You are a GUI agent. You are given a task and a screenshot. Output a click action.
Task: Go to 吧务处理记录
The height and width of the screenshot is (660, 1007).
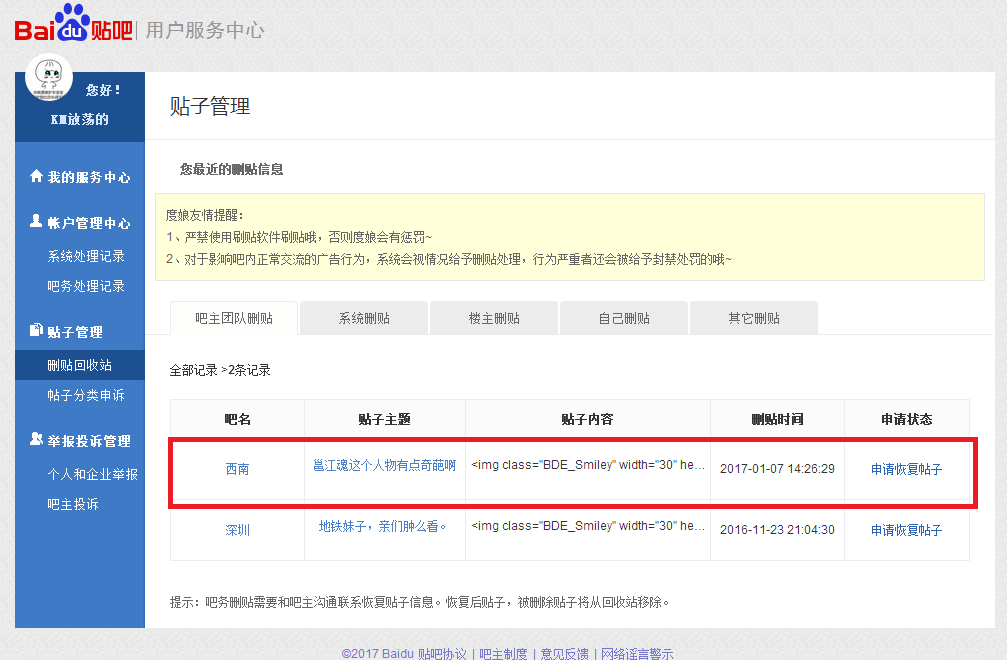pos(86,286)
